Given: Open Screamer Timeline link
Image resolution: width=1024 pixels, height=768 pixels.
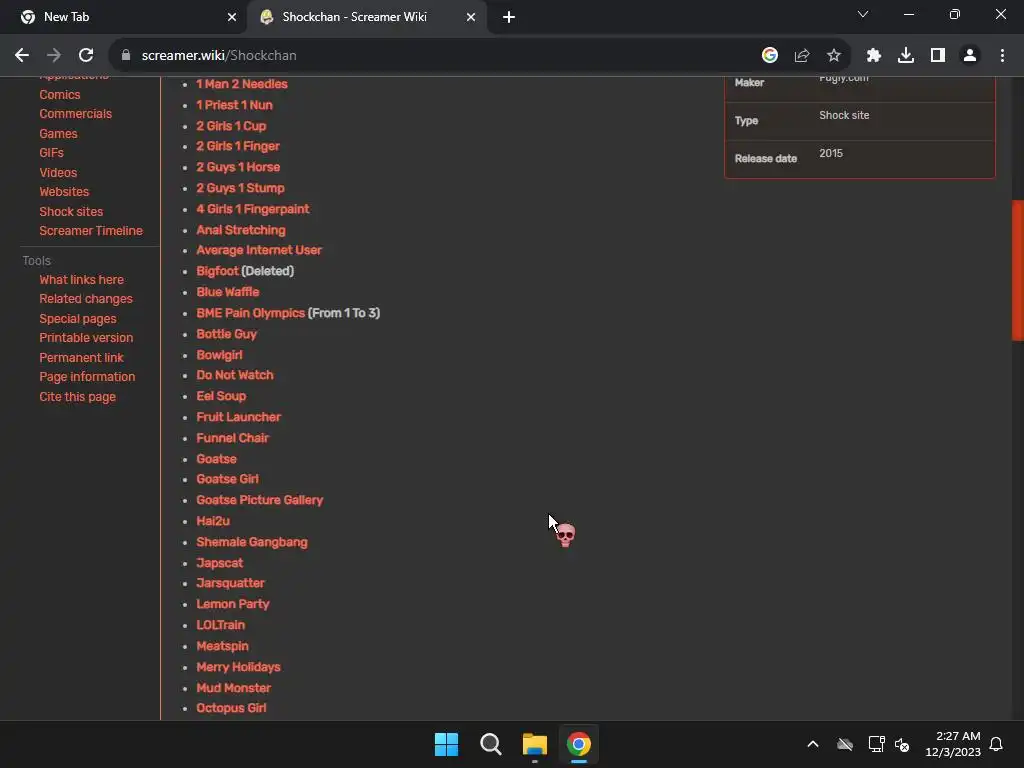Looking at the screenshot, I should click(91, 231).
